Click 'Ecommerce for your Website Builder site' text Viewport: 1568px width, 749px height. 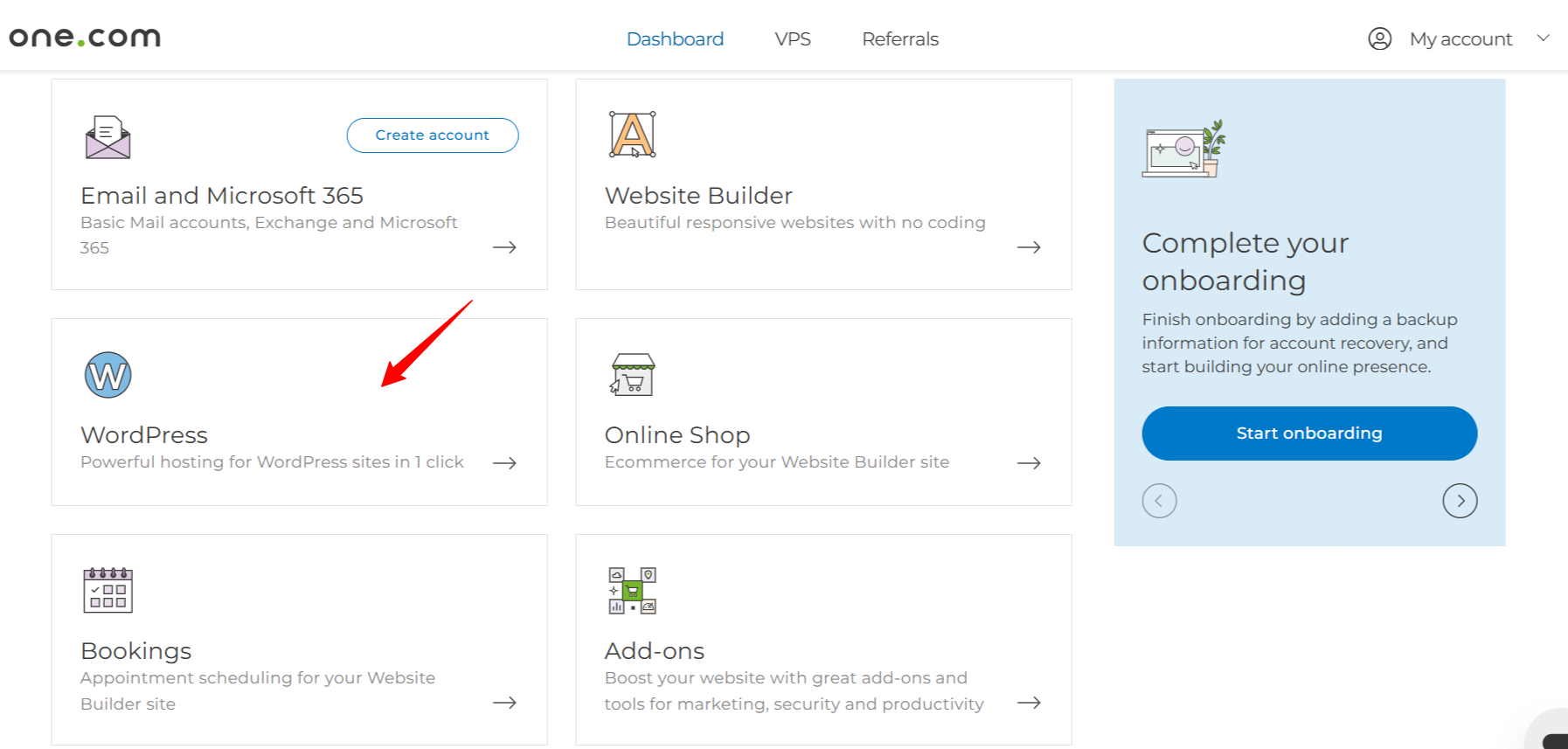click(x=777, y=462)
